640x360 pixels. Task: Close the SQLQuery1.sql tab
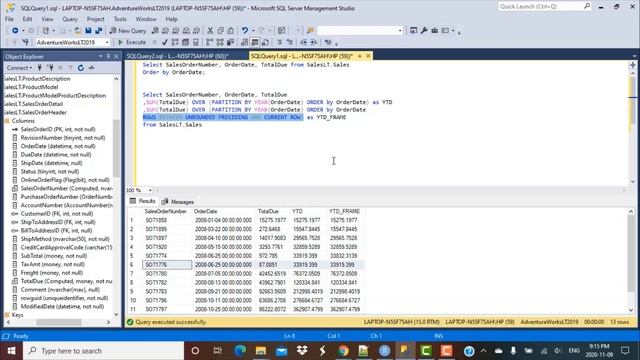pos(368,56)
